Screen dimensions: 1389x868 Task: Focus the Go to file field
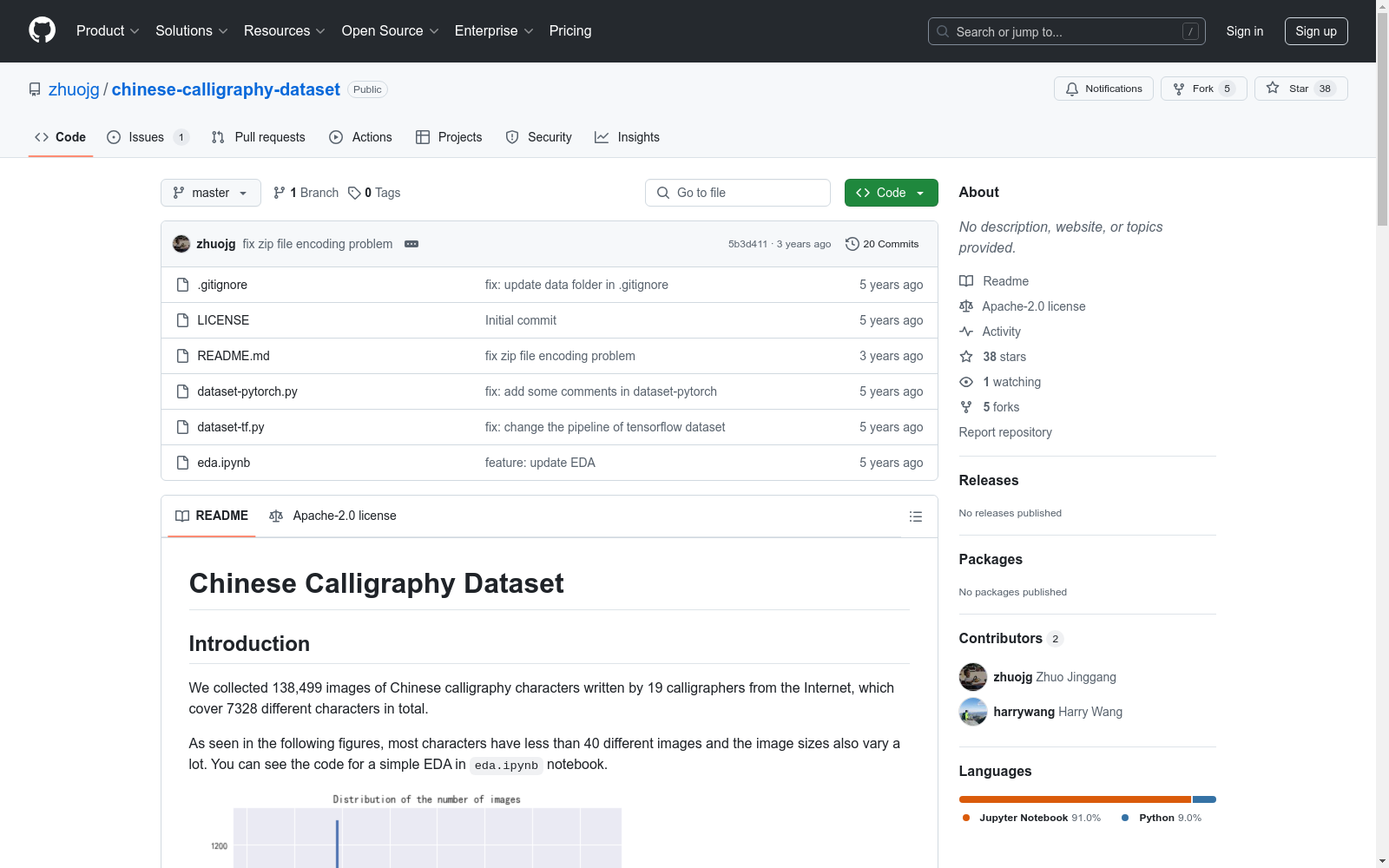click(x=738, y=193)
